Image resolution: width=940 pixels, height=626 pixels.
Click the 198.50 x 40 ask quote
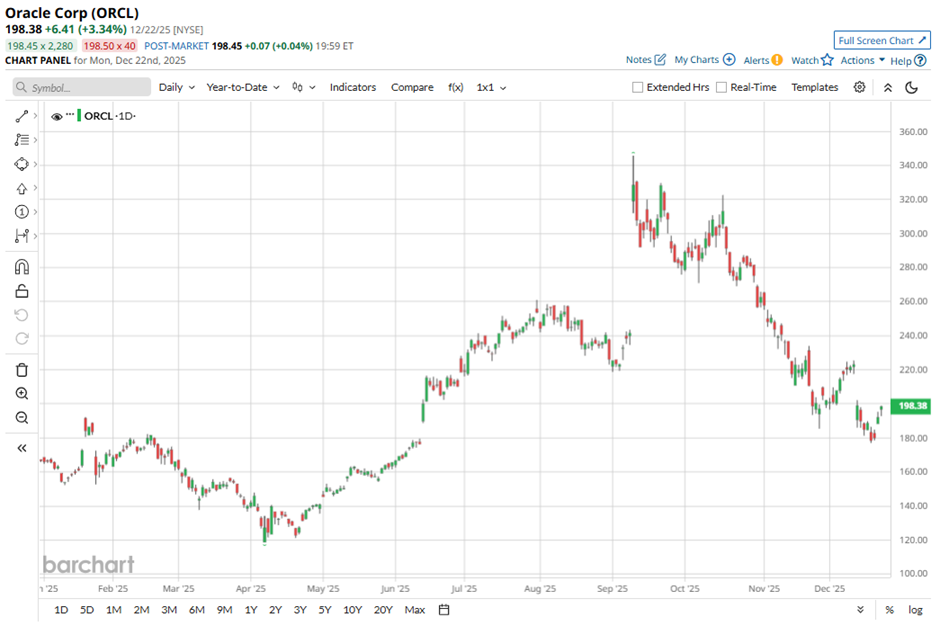pos(110,46)
